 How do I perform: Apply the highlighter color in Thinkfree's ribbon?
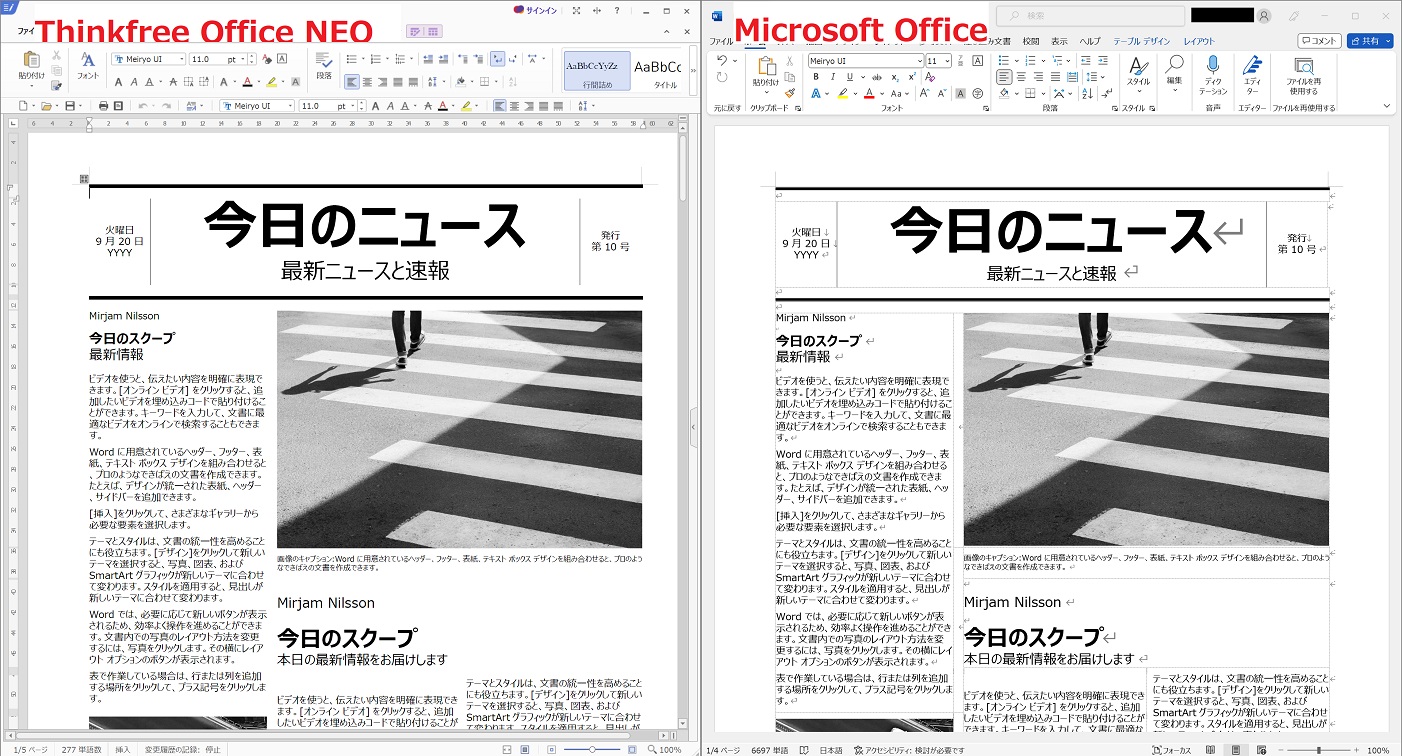click(270, 82)
